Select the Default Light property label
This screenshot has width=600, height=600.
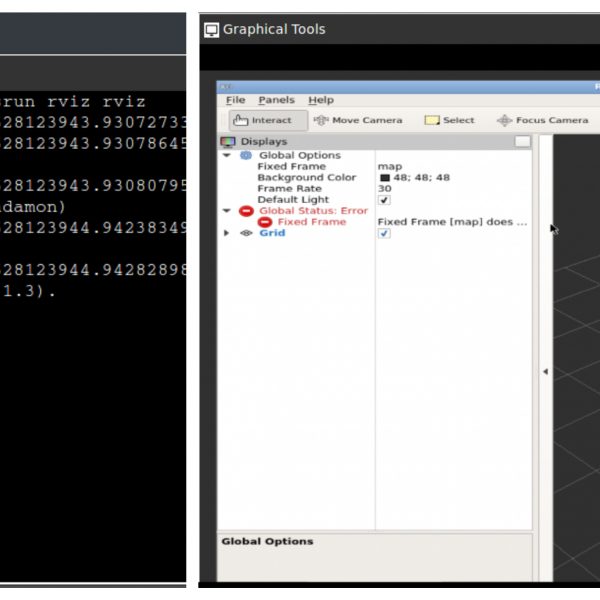[x=293, y=200]
